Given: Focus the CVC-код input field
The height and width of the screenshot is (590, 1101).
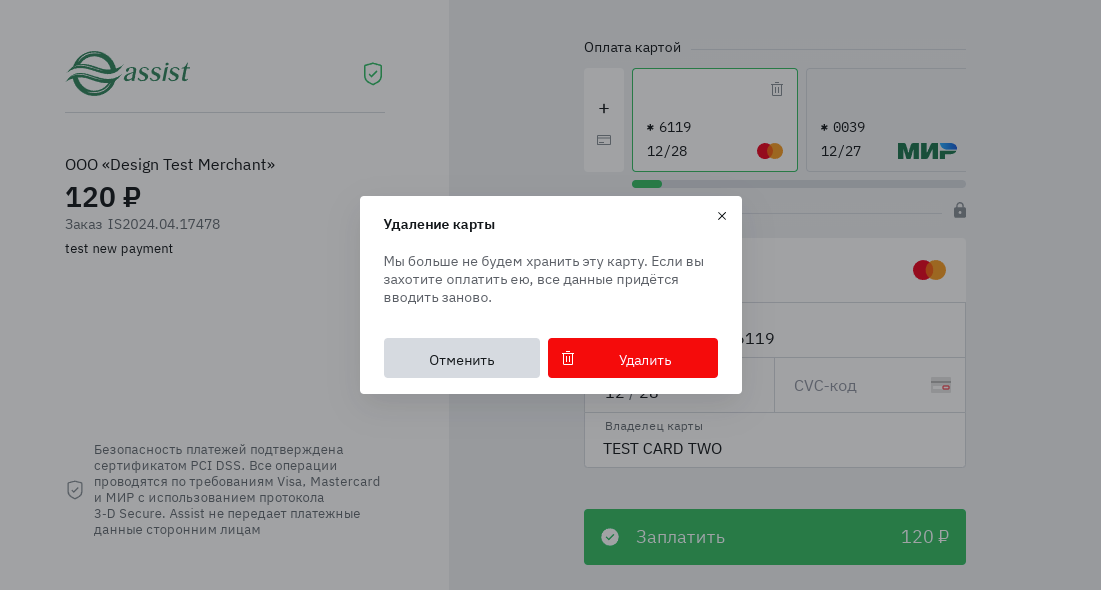Looking at the screenshot, I should (855, 386).
